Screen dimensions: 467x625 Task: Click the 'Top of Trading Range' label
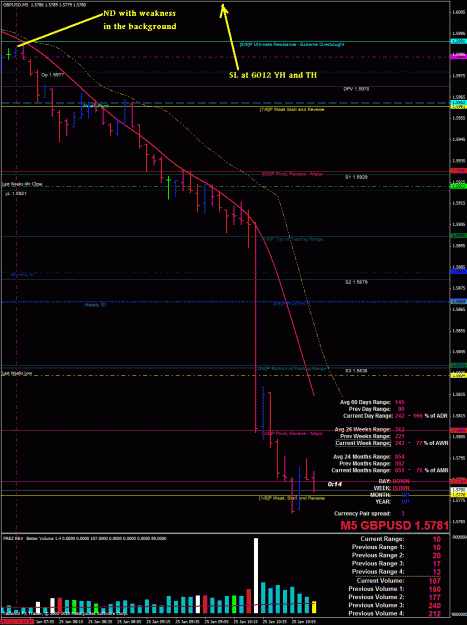pyautogui.click(x=292, y=239)
